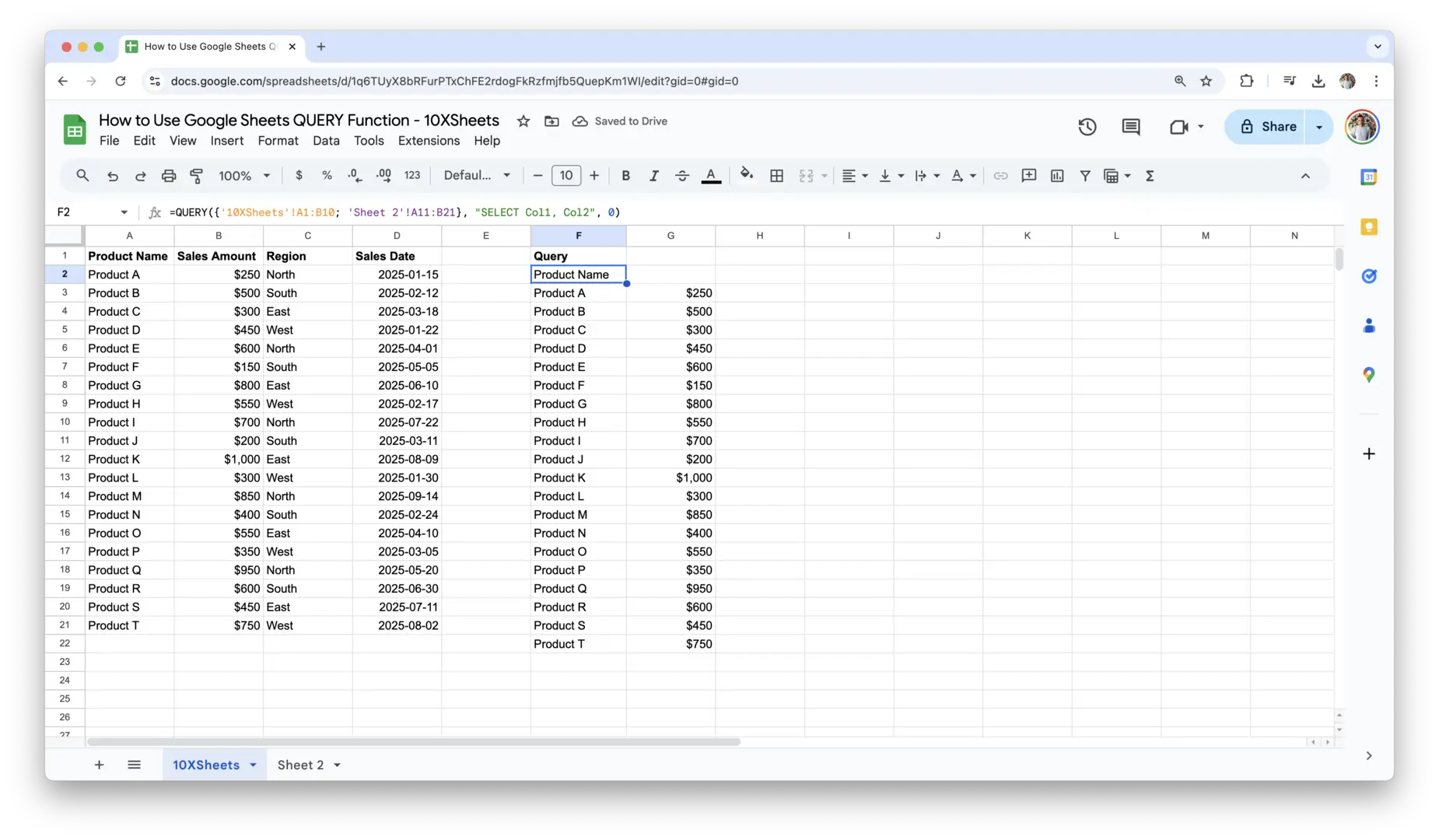This screenshot has width=1439, height=840.
Task: Select the paint format roller
Action: 197,176
